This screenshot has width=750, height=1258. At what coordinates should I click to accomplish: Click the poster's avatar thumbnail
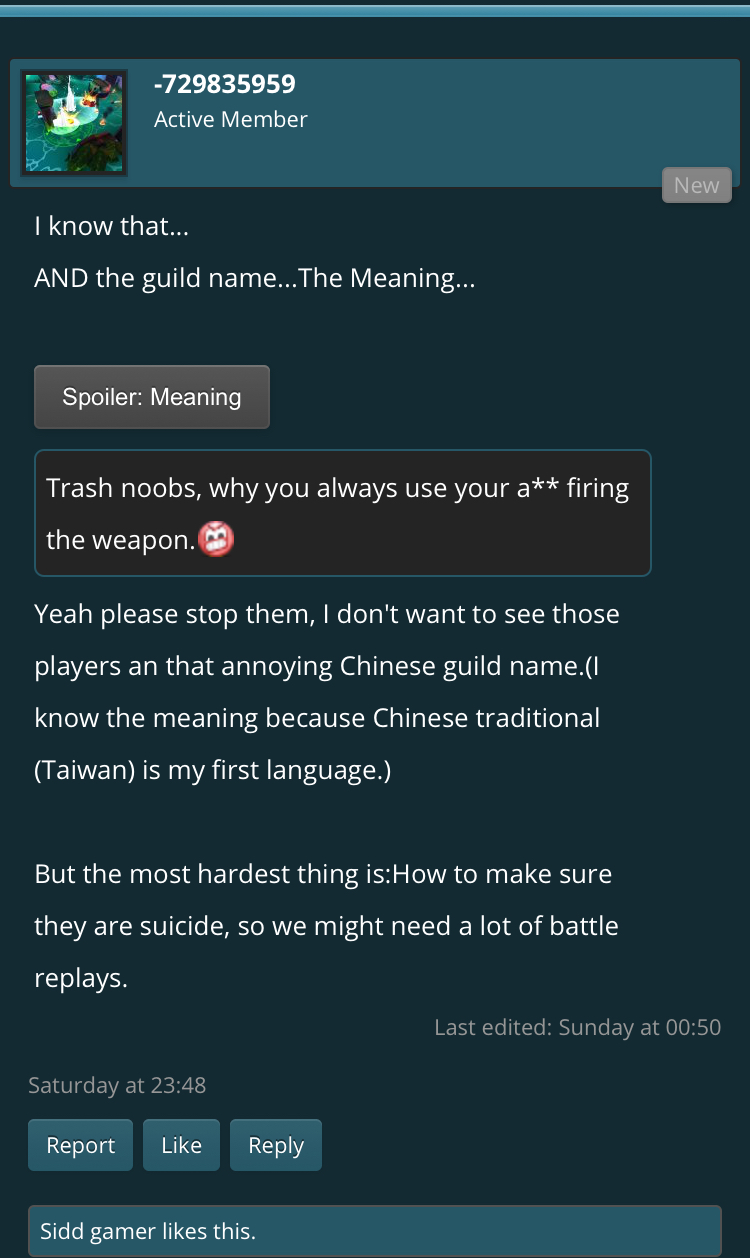tap(74, 123)
